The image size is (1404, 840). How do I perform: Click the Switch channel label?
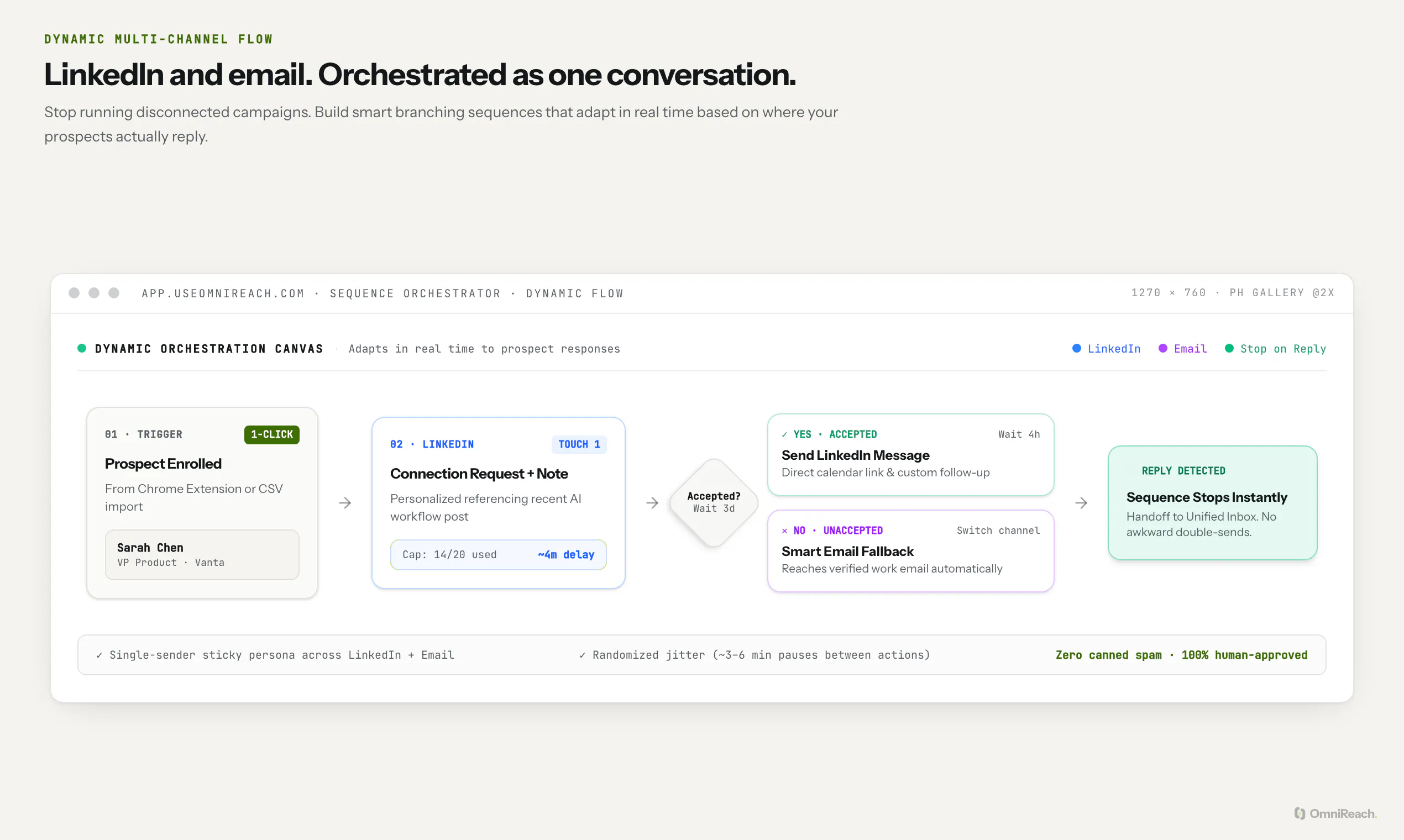(998, 531)
